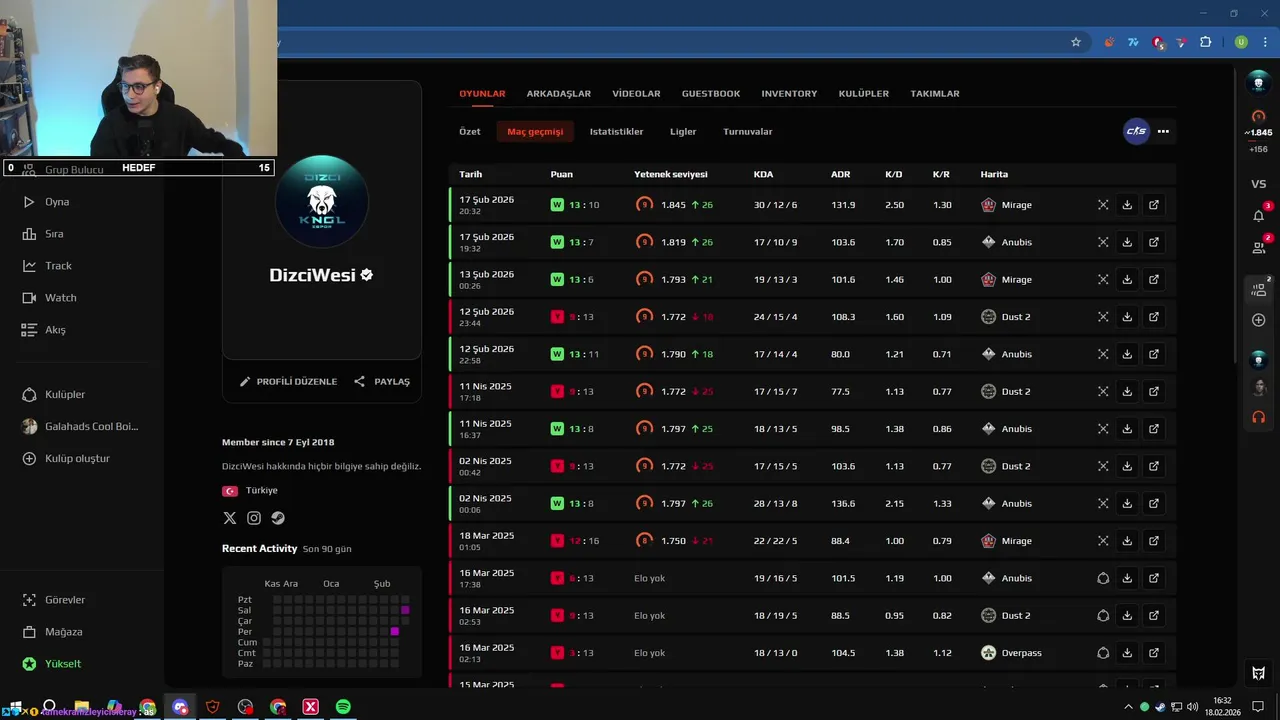1280x720 pixels.
Task: Switch to the KULÜPLER tab
Action: coord(864,94)
